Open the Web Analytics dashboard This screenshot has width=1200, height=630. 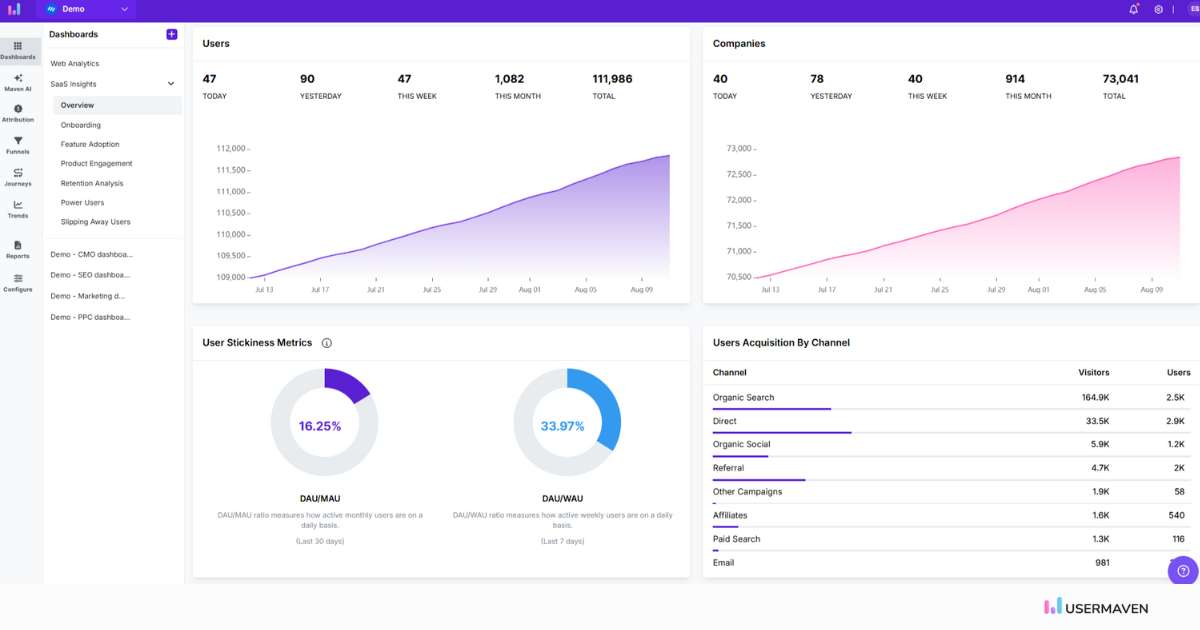pyautogui.click(x=75, y=63)
